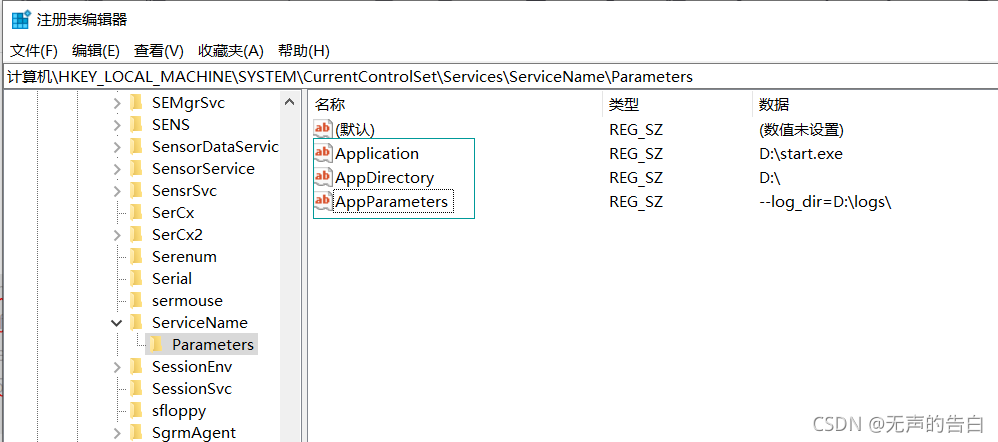Viewport: 998px width, 442px height.
Task: Open the 收藏夹(A) menu
Action: click(230, 51)
